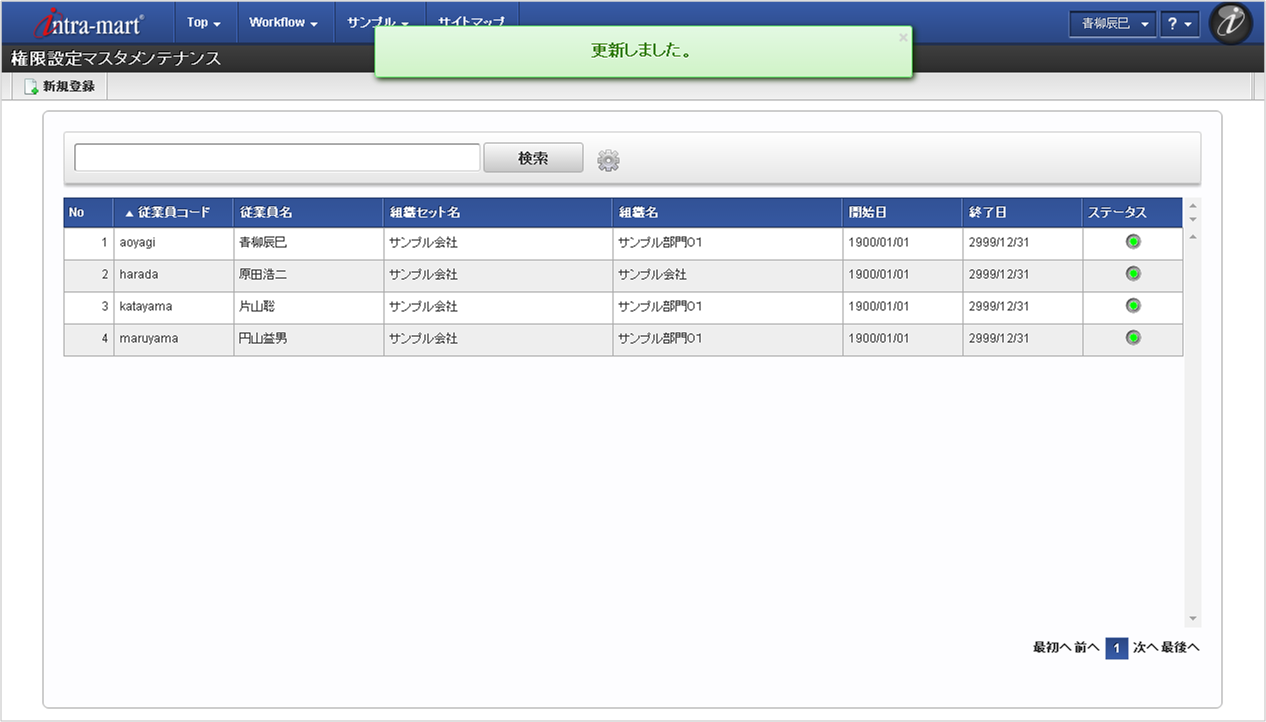
Task: Open the Top menu
Action: [x=204, y=22]
